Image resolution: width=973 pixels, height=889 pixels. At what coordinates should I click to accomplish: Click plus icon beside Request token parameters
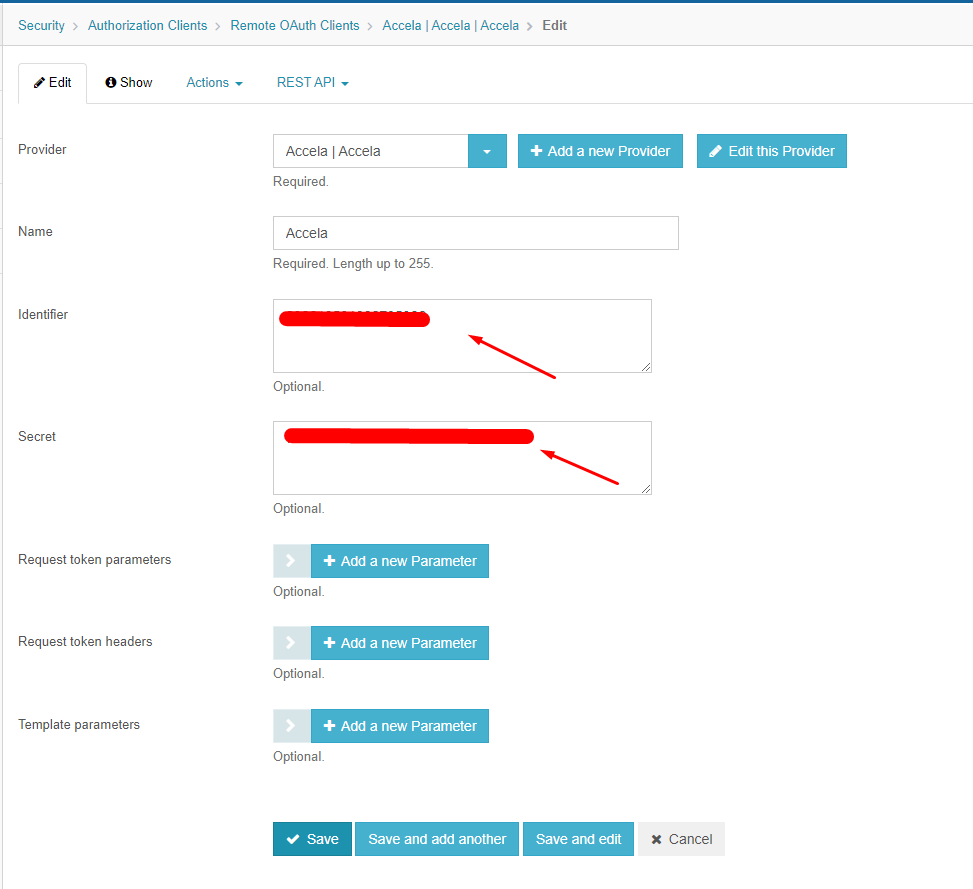[330, 561]
